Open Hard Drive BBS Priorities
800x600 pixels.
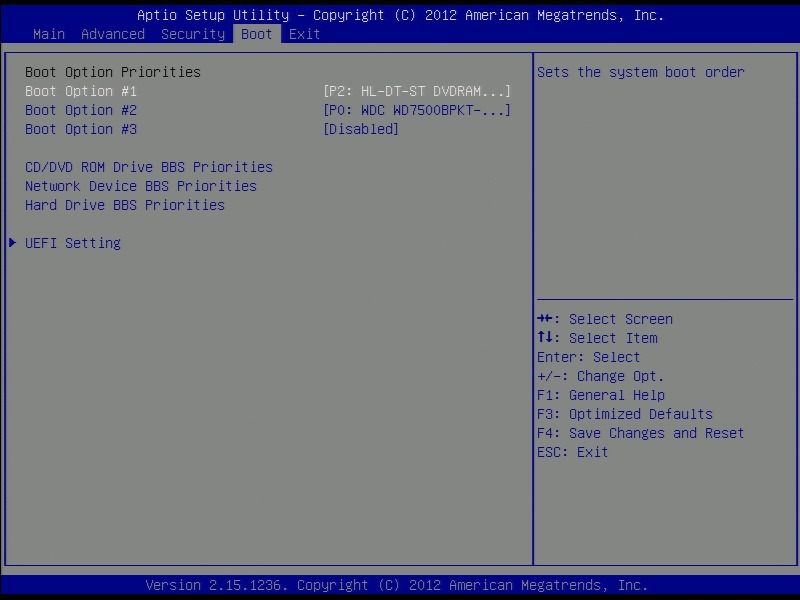(125, 205)
